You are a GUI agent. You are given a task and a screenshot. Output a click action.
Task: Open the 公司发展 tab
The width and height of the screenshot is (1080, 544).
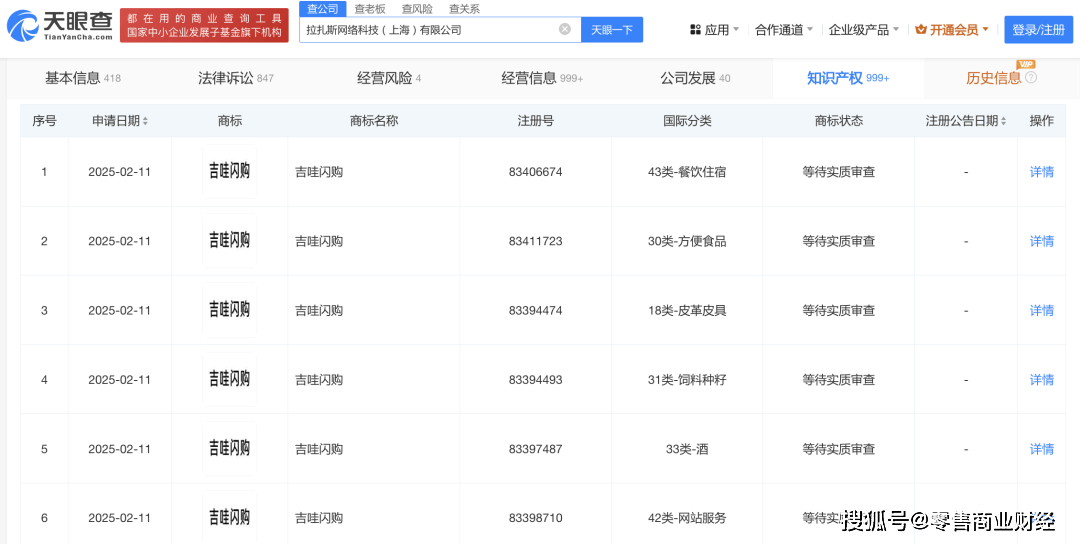point(695,78)
